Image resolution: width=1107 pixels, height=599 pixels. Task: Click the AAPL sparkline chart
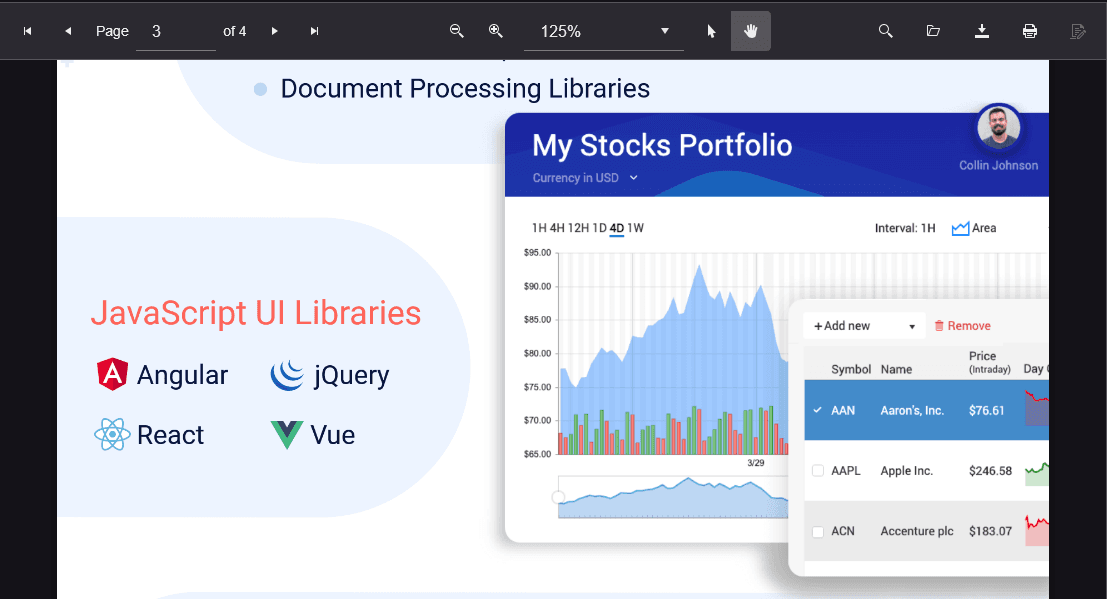pos(1036,473)
